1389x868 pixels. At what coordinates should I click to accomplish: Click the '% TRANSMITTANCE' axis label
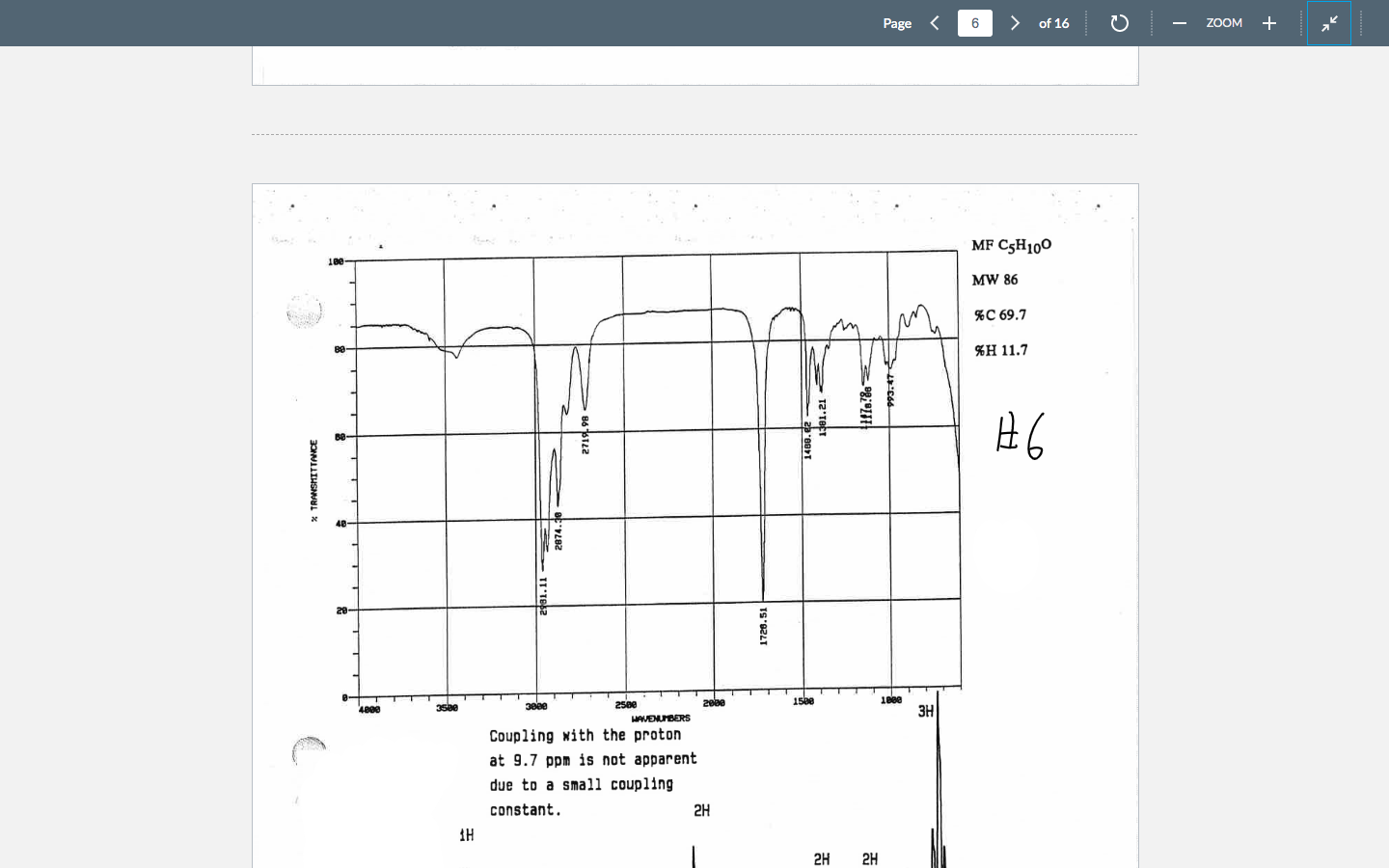(x=313, y=481)
